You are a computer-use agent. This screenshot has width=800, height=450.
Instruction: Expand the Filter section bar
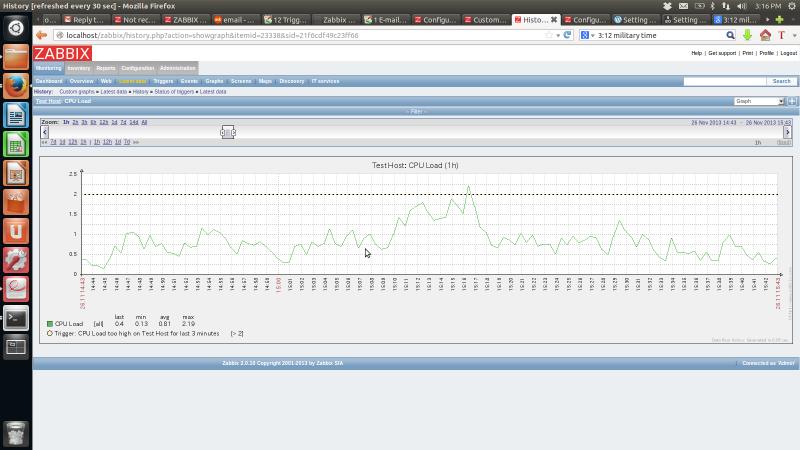(x=416, y=111)
